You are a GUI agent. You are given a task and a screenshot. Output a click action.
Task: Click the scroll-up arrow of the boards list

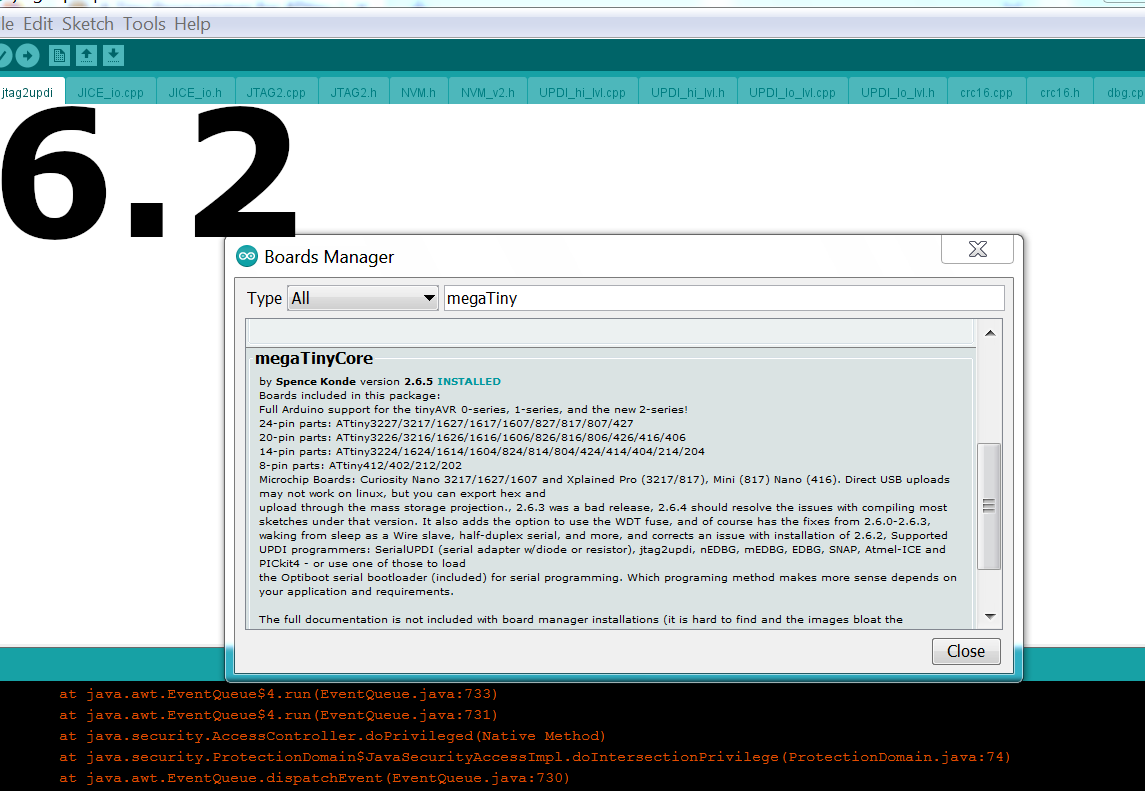(x=989, y=333)
